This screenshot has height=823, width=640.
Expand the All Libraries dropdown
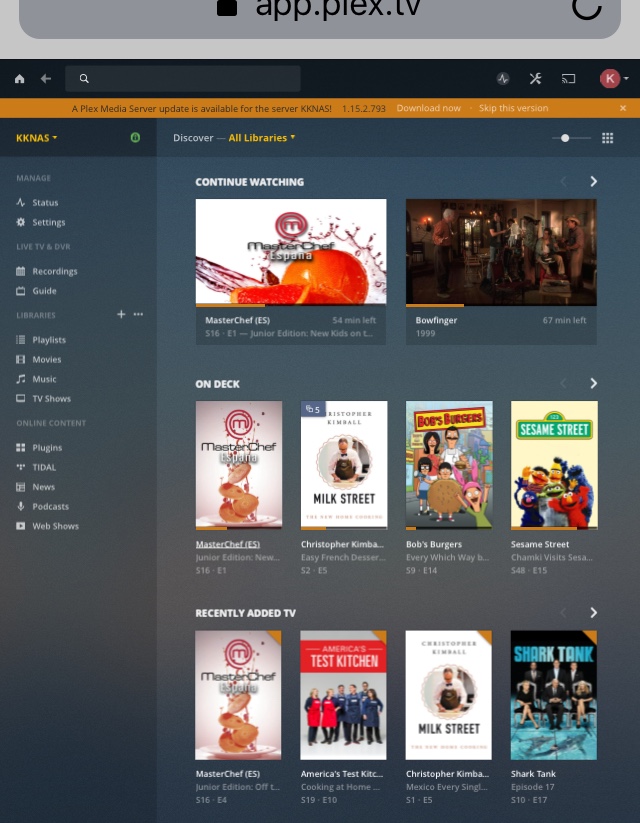pos(261,138)
